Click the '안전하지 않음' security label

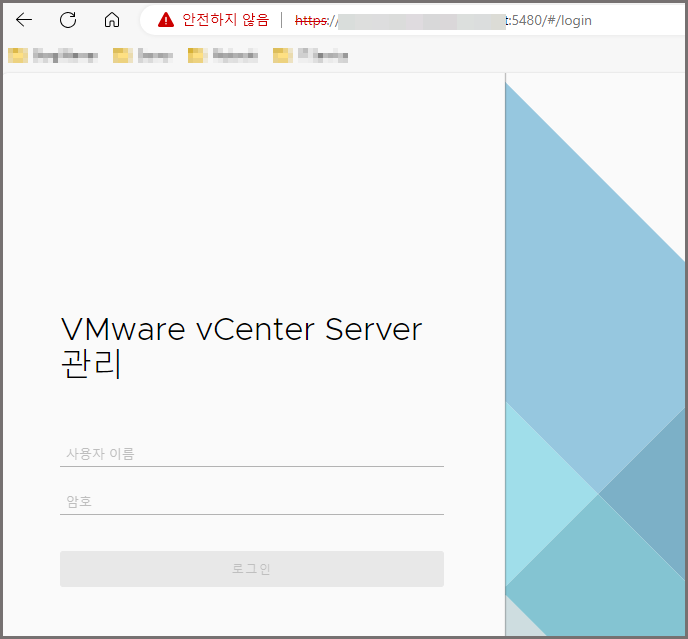[226, 20]
